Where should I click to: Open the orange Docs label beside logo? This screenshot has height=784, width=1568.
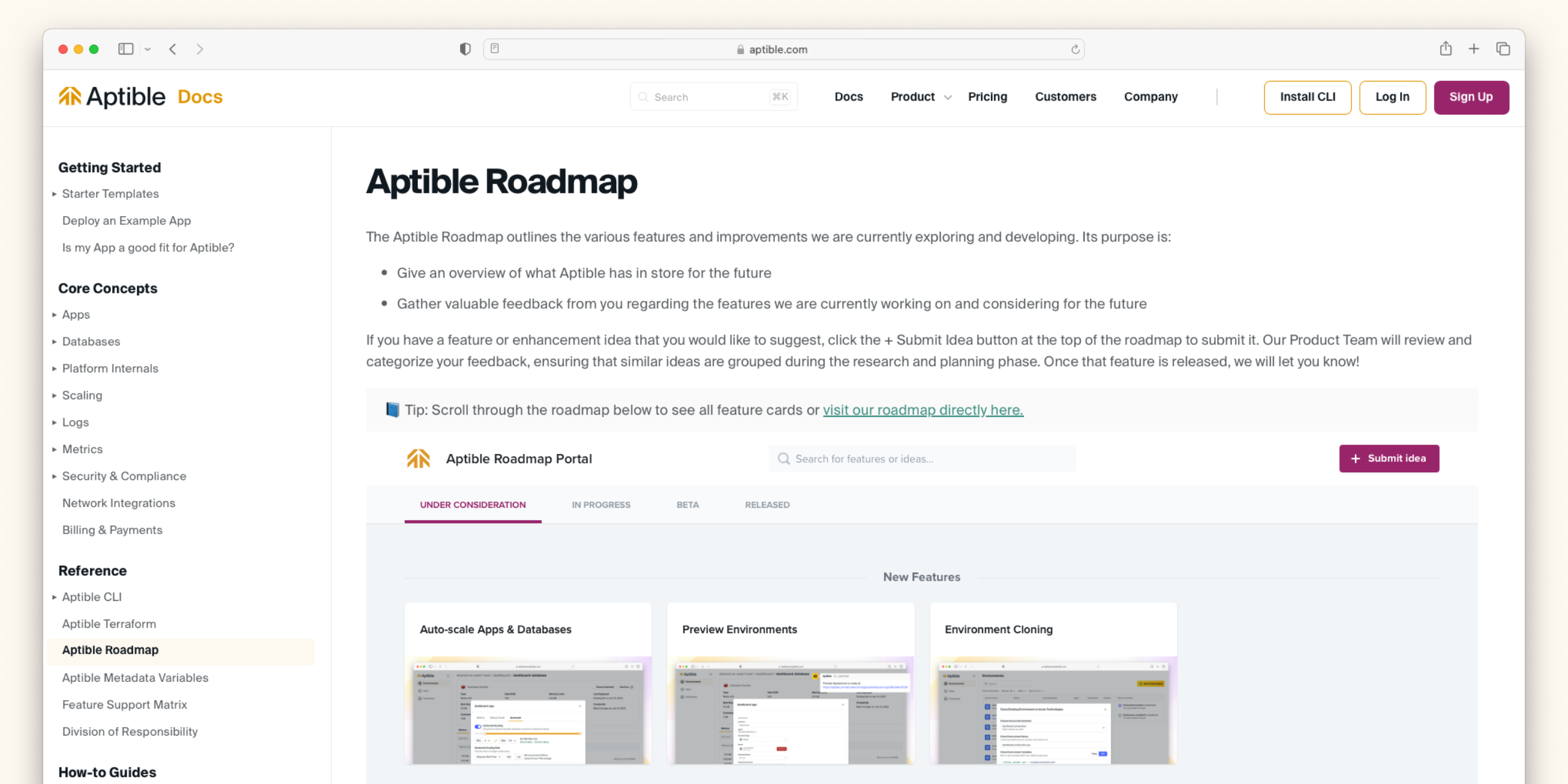click(200, 97)
